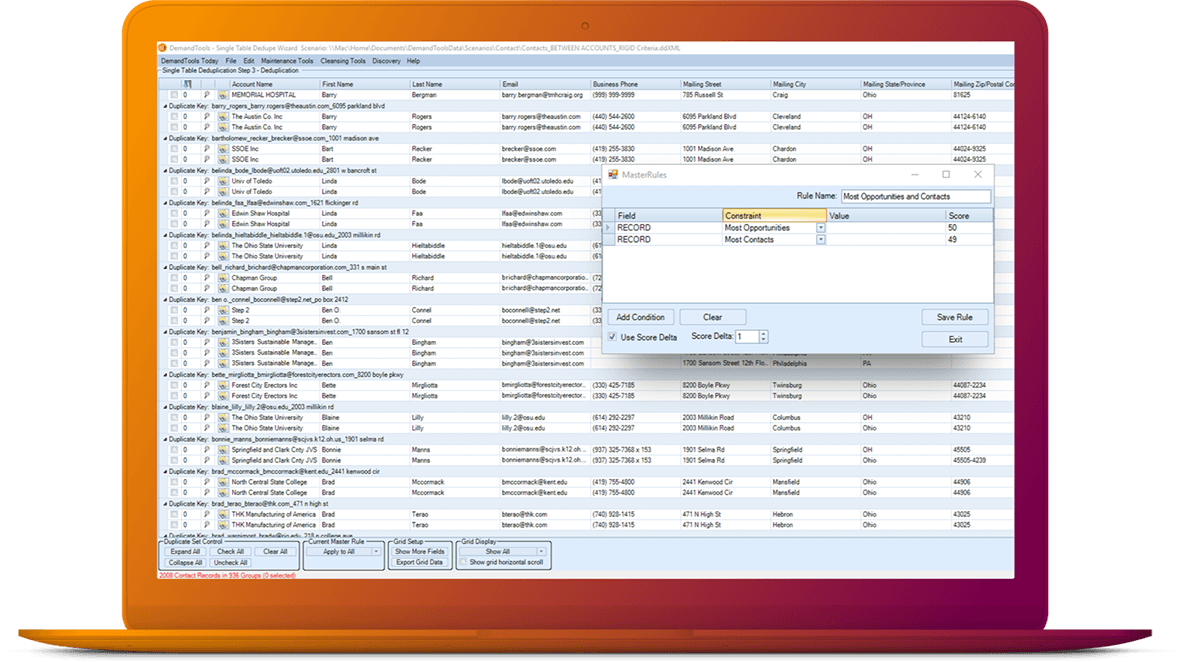The width and height of the screenshot is (1182, 662).
Task: Click pin icon in second Step 2 row
Action: 207,320
